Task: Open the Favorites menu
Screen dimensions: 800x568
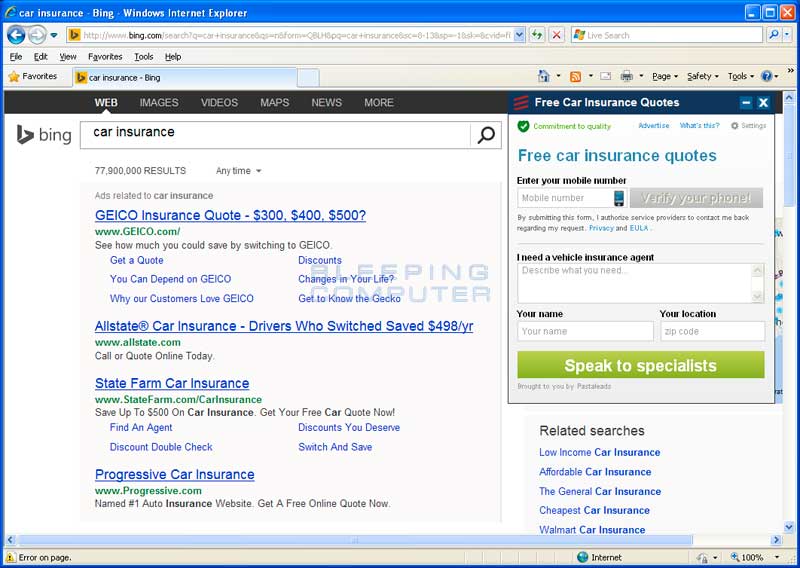Action: pos(105,57)
